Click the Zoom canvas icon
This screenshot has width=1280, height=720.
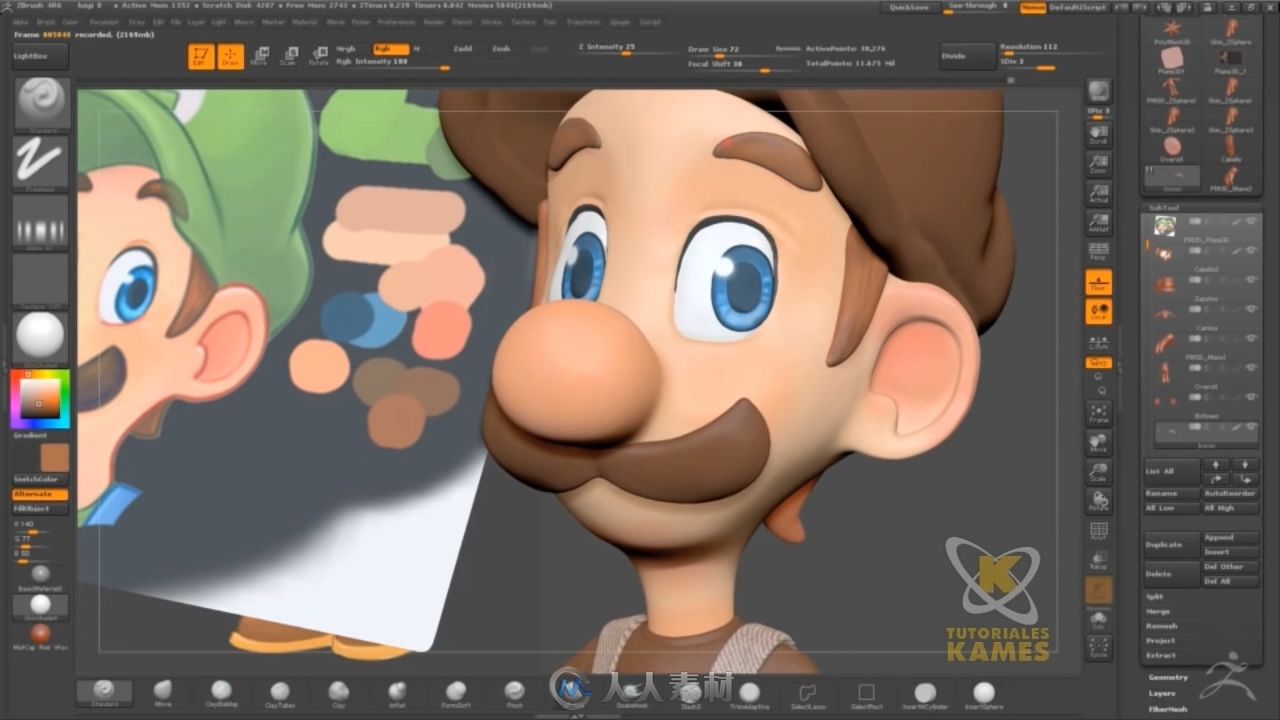(1098, 164)
